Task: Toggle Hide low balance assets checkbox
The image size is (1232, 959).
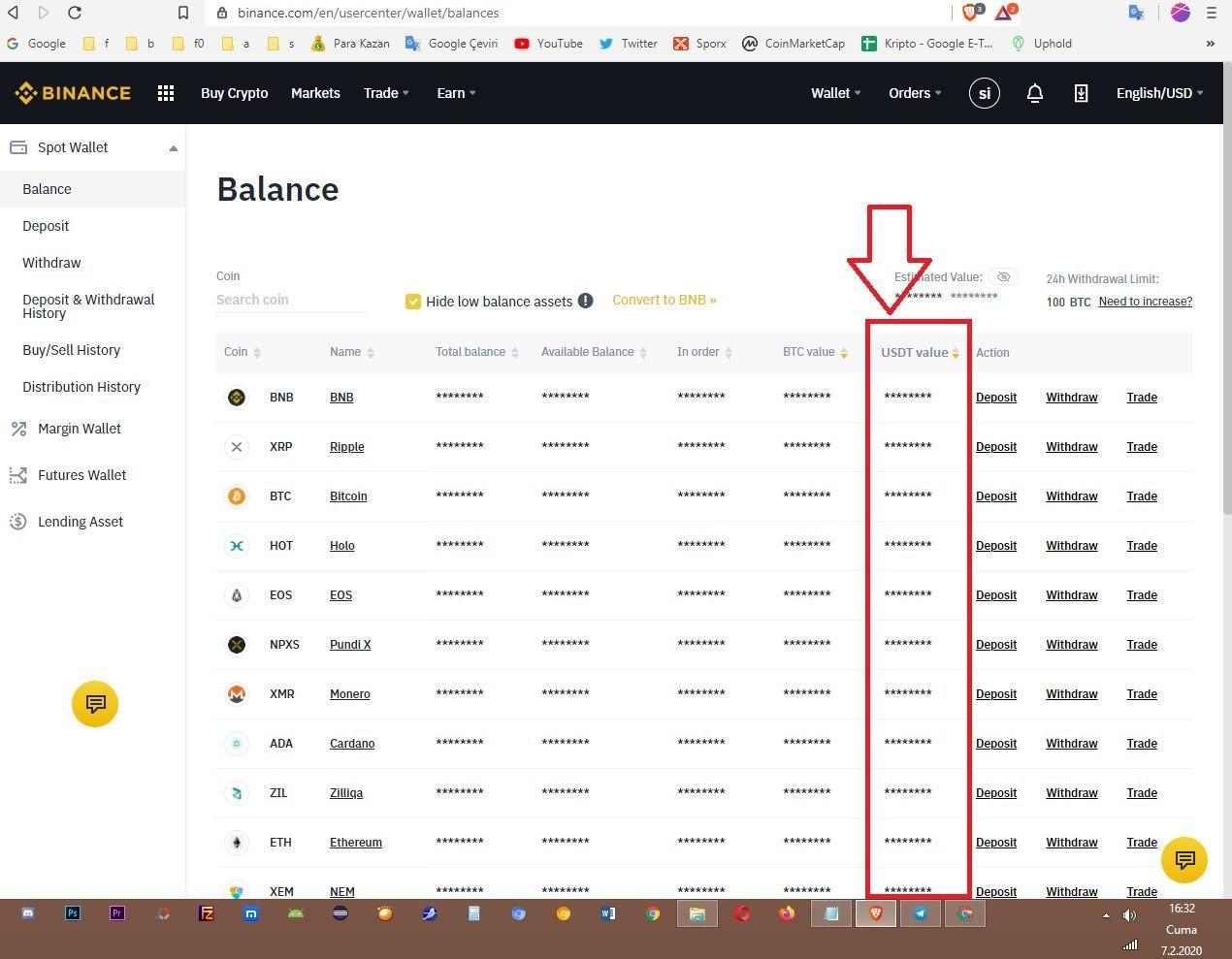Action: [x=413, y=301]
